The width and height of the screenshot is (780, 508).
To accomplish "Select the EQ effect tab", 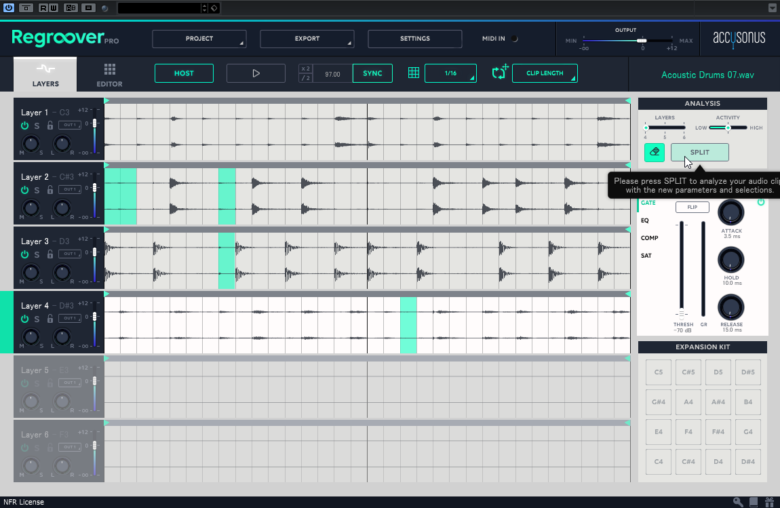I will tap(645, 220).
